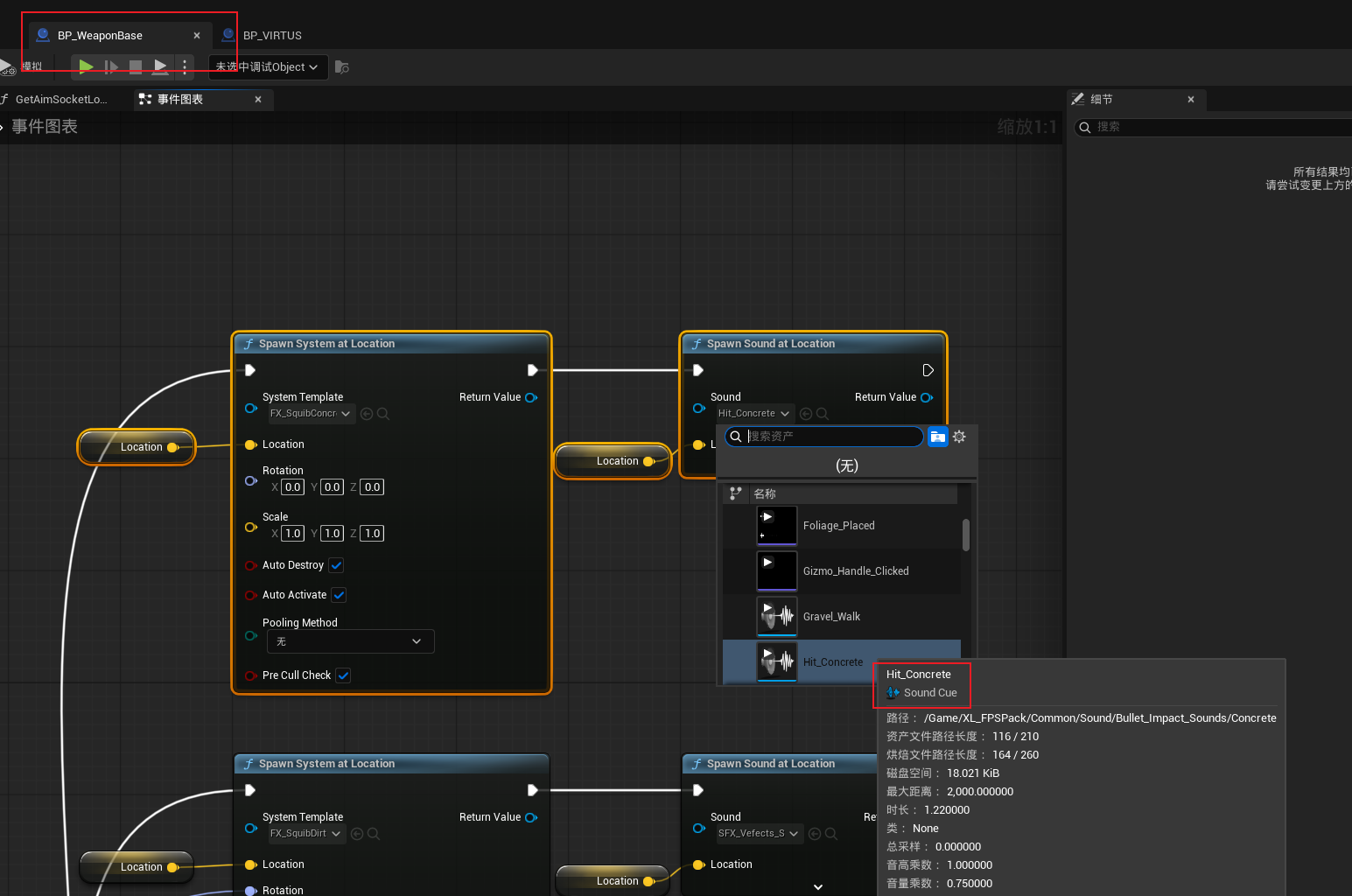The height and width of the screenshot is (896, 1352).
Task: Play Gravel_Walk thumbnail preview
Action: coord(767,607)
